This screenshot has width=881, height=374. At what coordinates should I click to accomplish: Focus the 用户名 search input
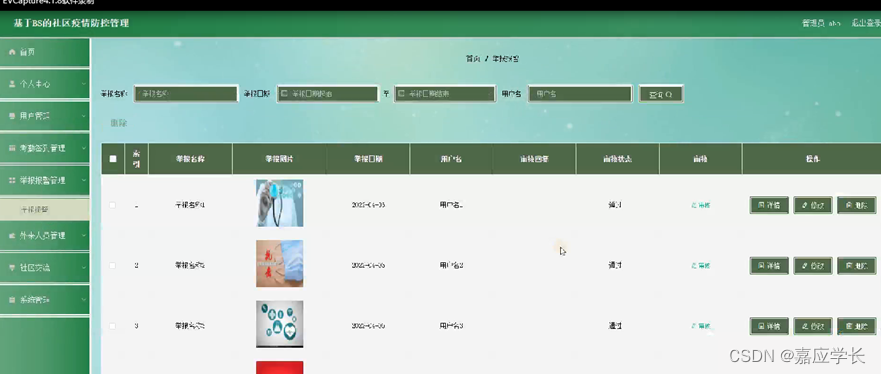580,94
